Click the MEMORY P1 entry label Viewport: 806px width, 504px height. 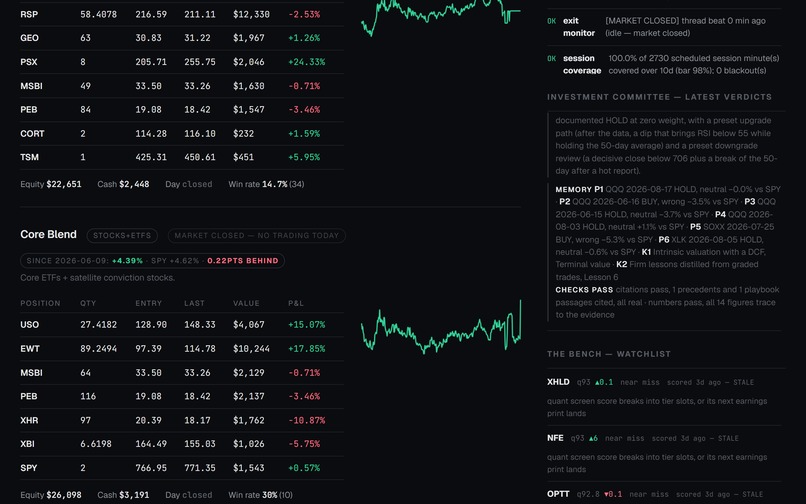point(579,189)
